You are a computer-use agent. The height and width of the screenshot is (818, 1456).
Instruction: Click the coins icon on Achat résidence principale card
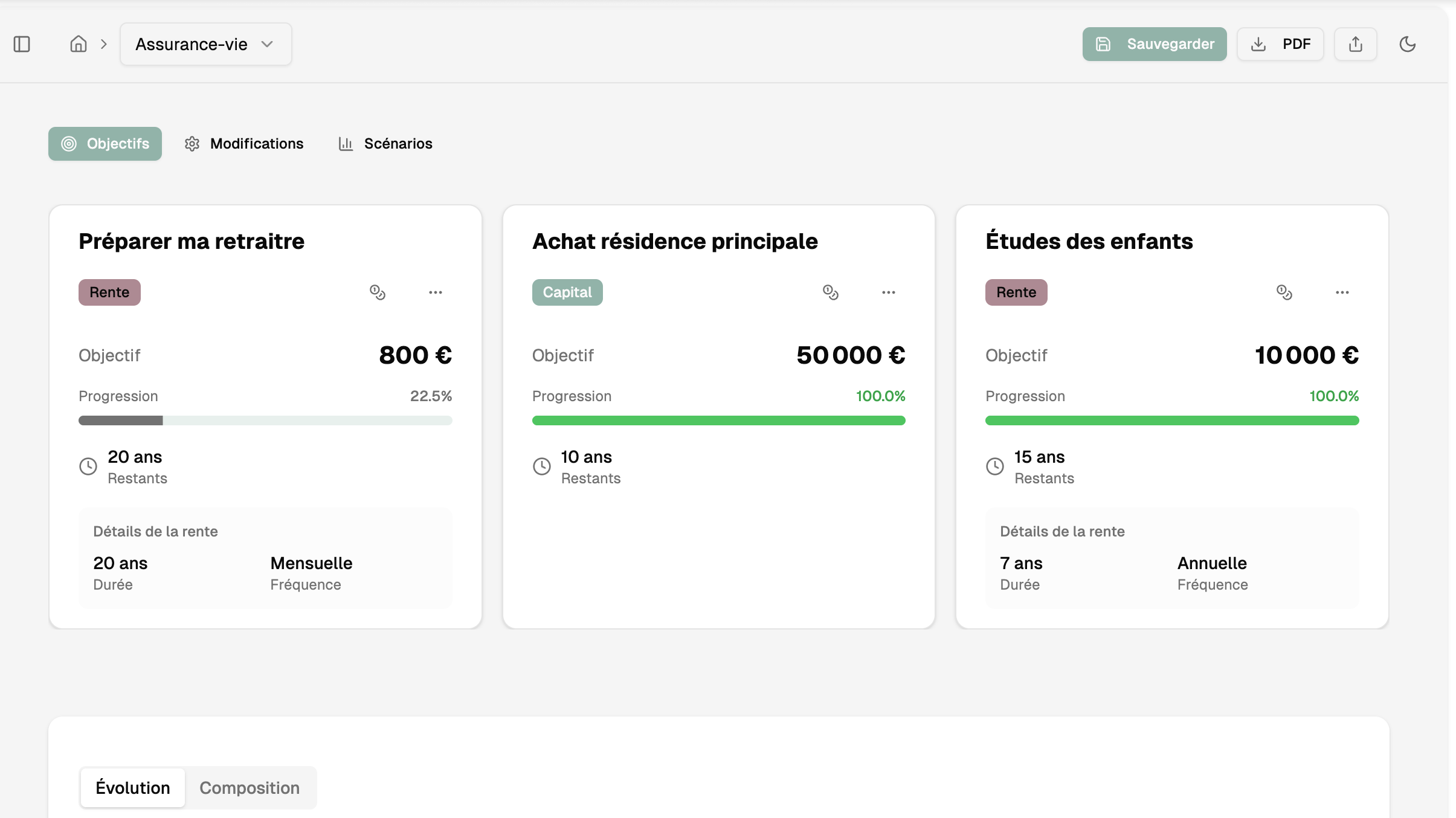pyautogui.click(x=831, y=292)
